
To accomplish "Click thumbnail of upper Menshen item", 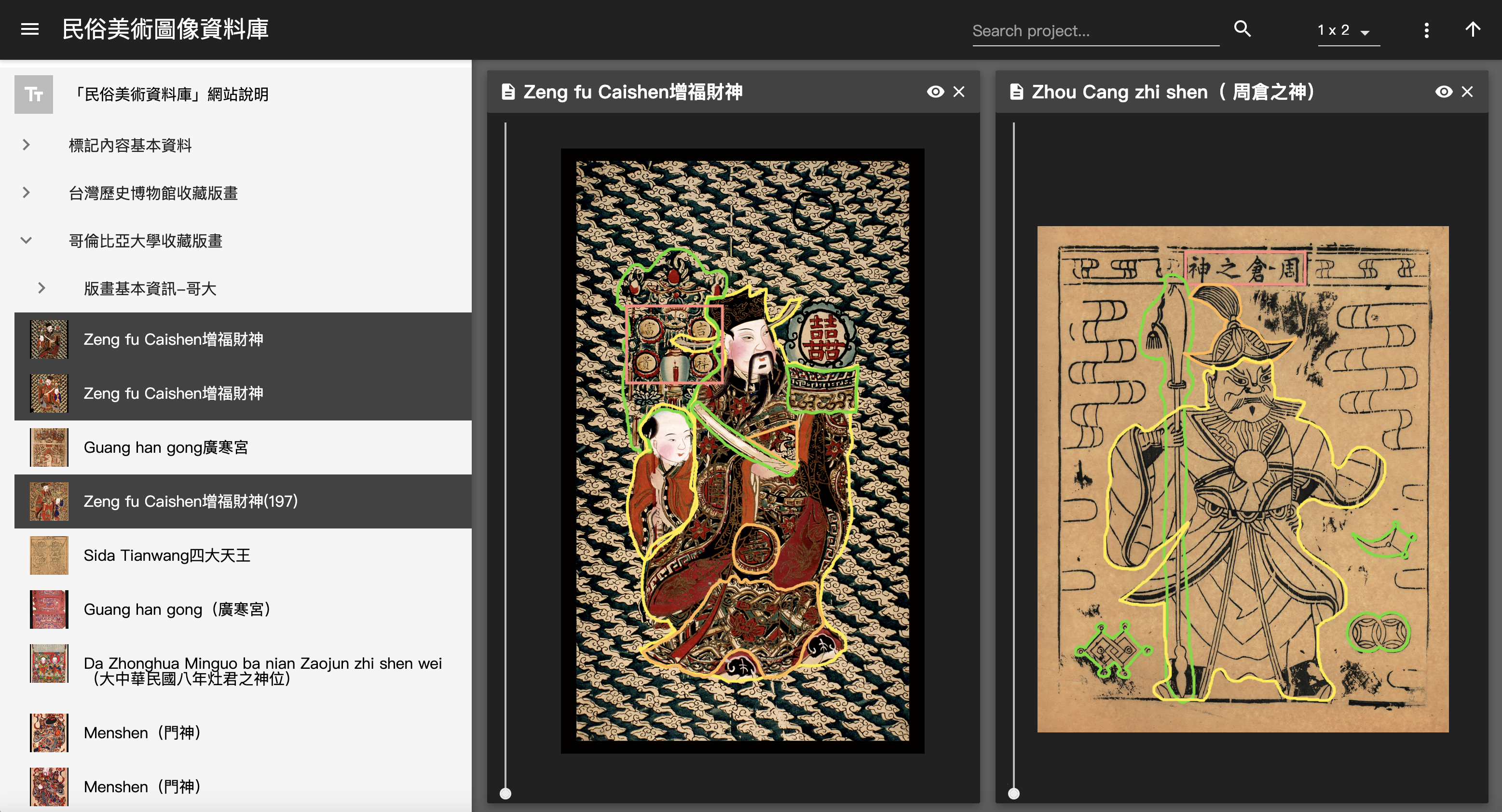I will (49, 733).
